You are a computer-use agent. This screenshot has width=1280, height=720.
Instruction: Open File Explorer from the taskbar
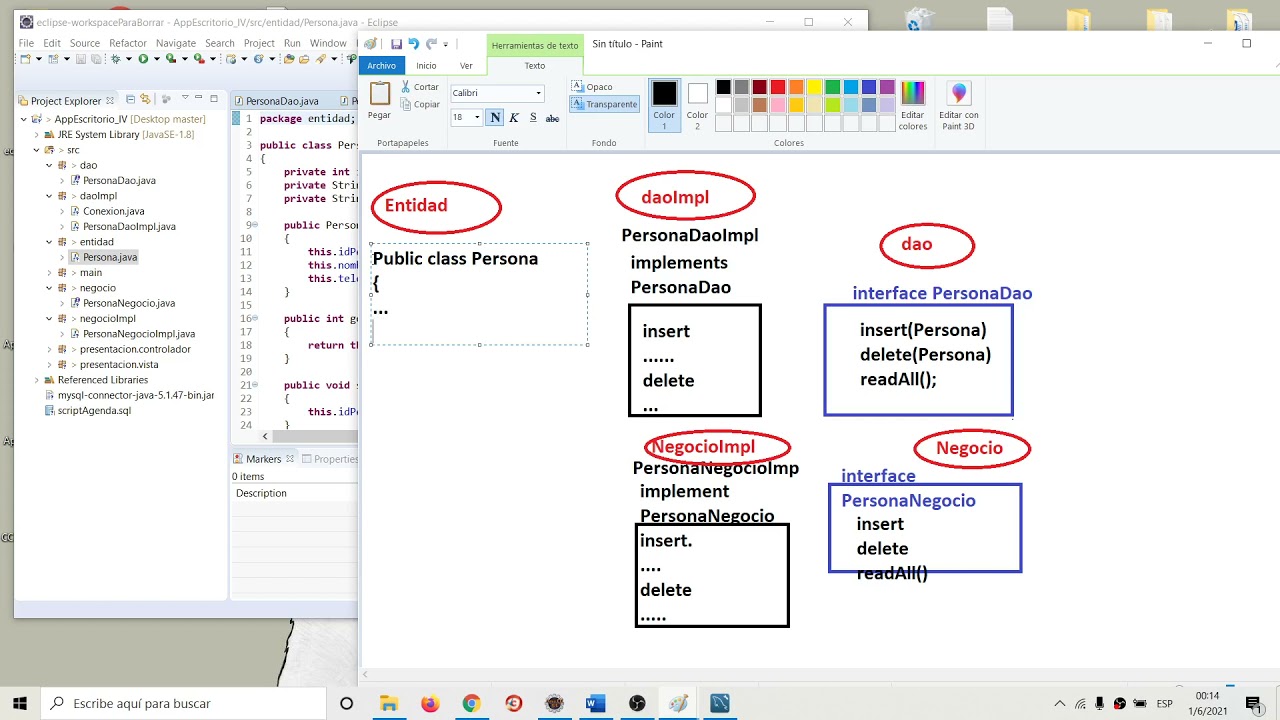click(x=389, y=703)
